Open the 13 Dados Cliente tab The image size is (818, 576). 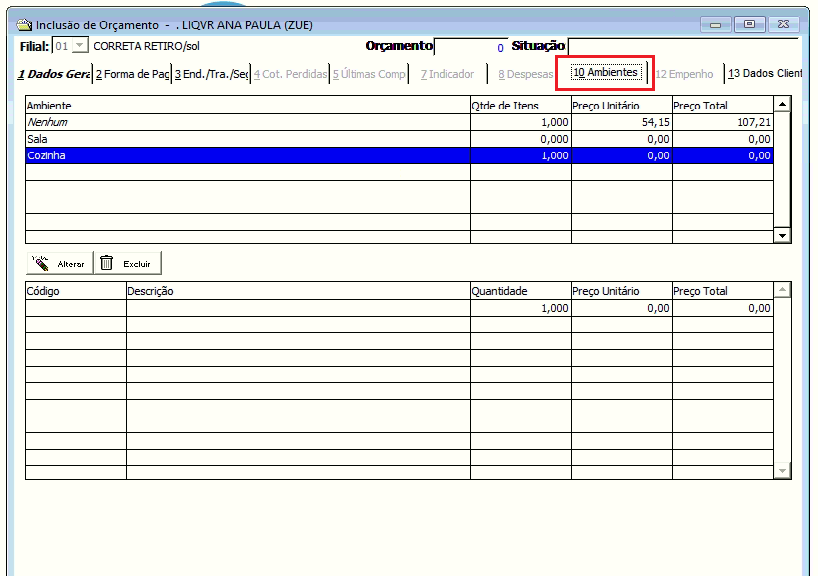[x=765, y=74]
